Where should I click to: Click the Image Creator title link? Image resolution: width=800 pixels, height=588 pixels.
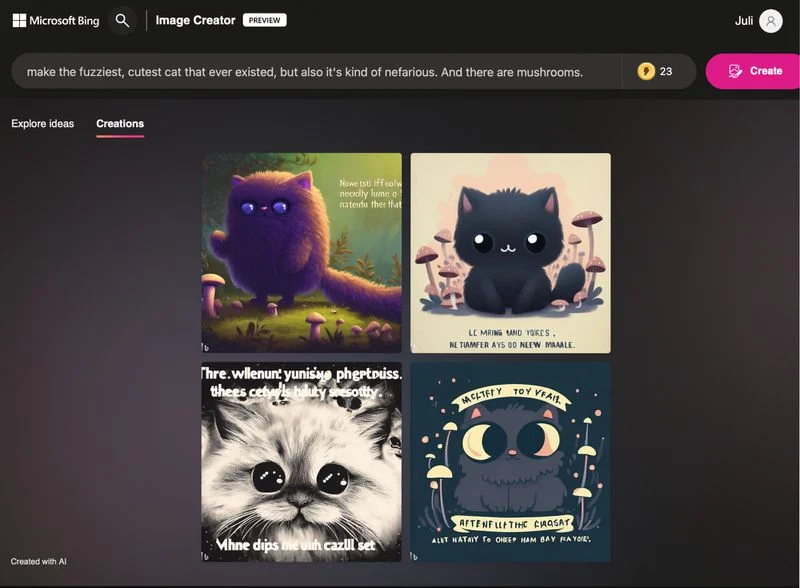[195, 20]
